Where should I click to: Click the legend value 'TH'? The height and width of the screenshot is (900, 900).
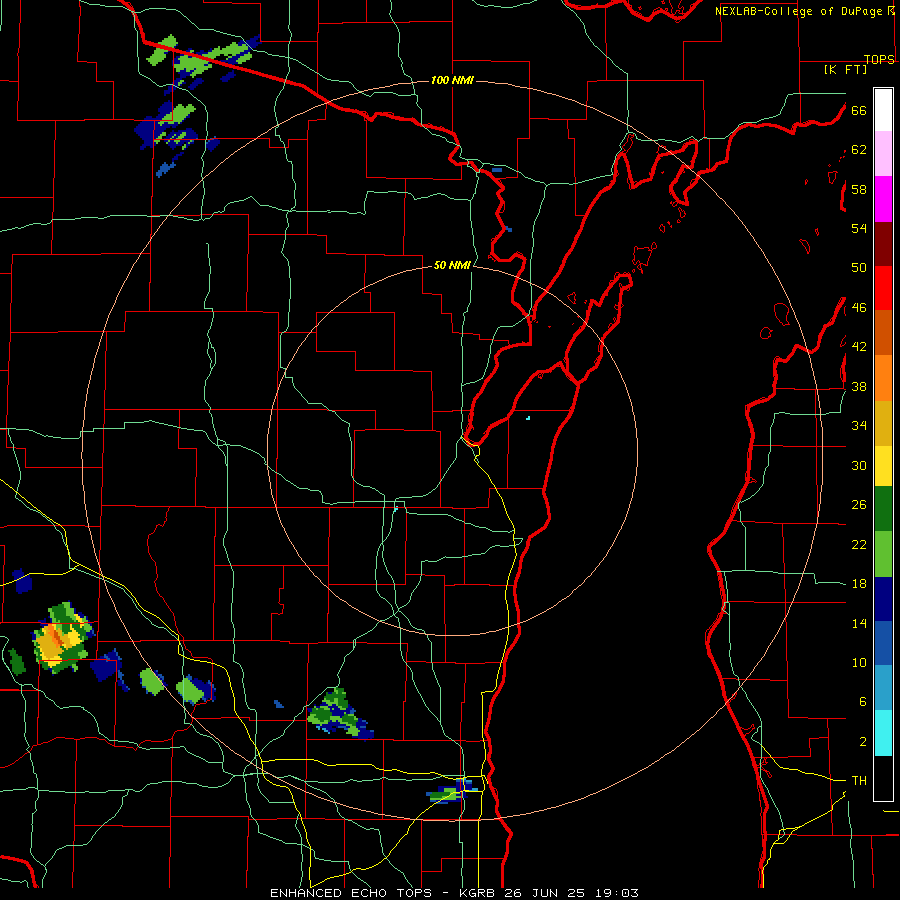point(859,781)
